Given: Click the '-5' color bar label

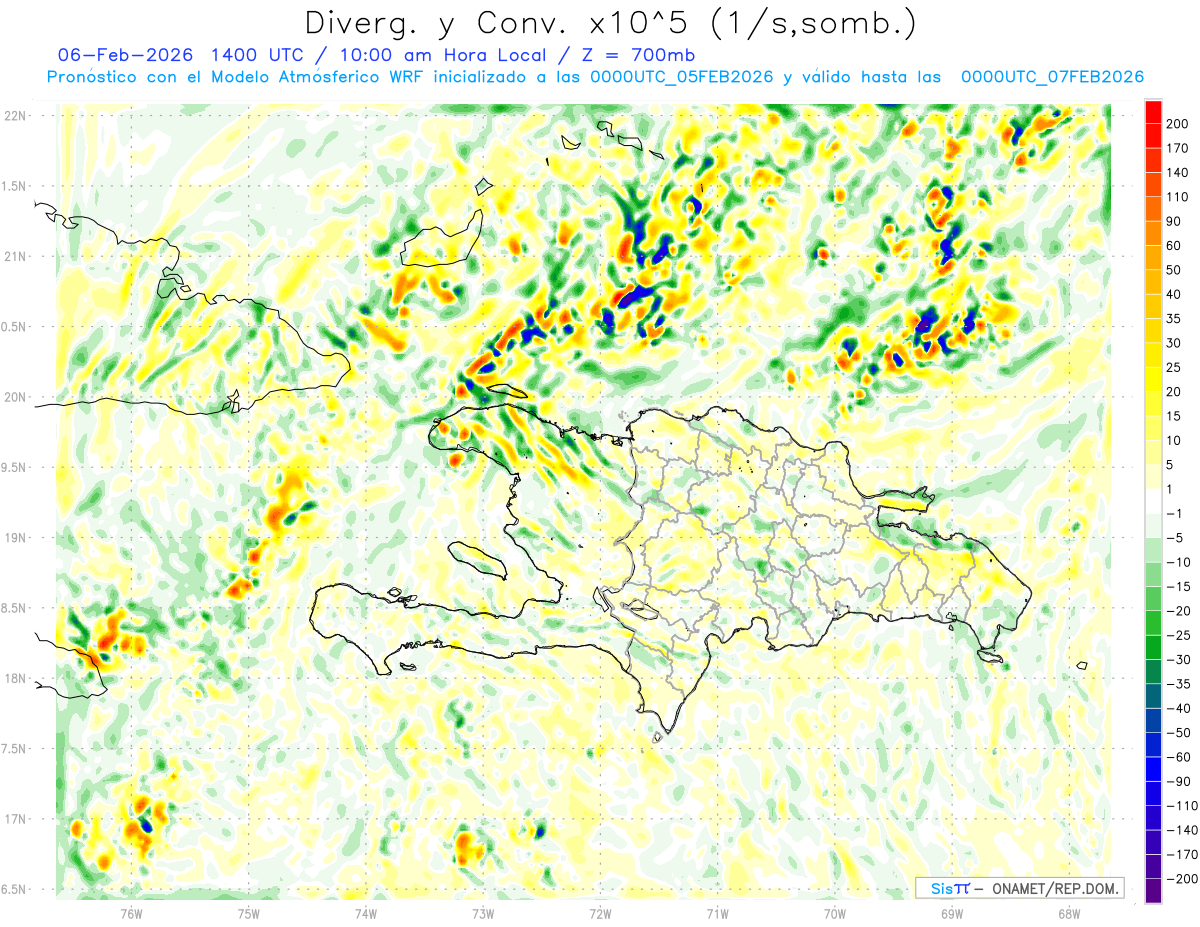Looking at the screenshot, I should click(x=1176, y=538).
